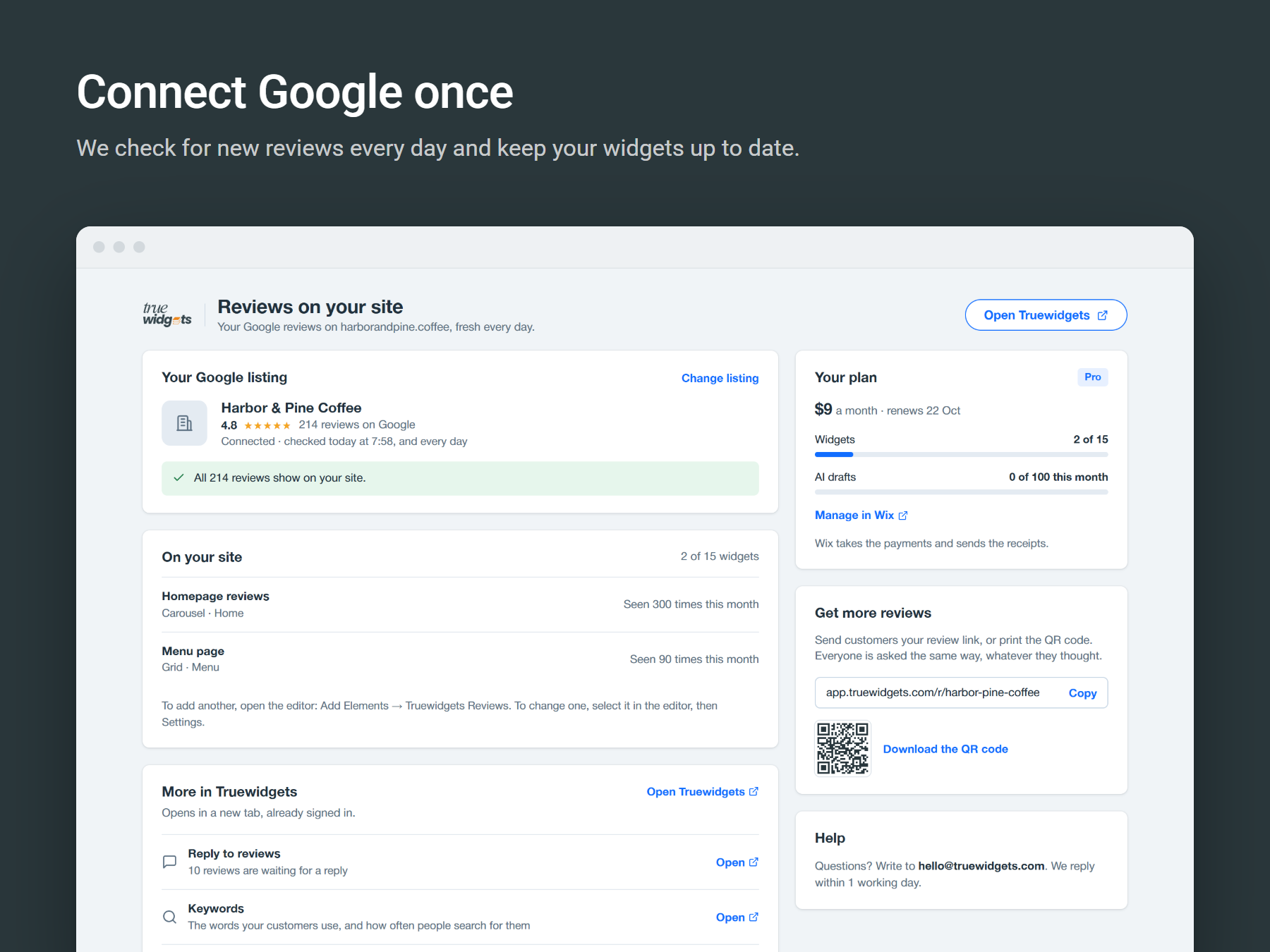1270x952 pixels.
Task: Click the 'Reviews on your site' heading
Action: tap(310, 307)
